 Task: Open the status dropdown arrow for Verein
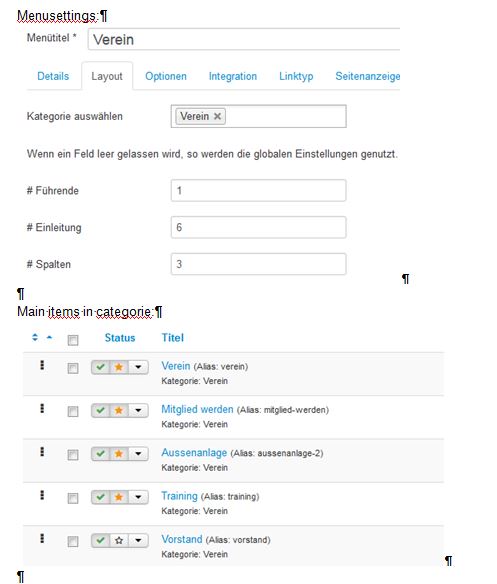click(138, 367)
